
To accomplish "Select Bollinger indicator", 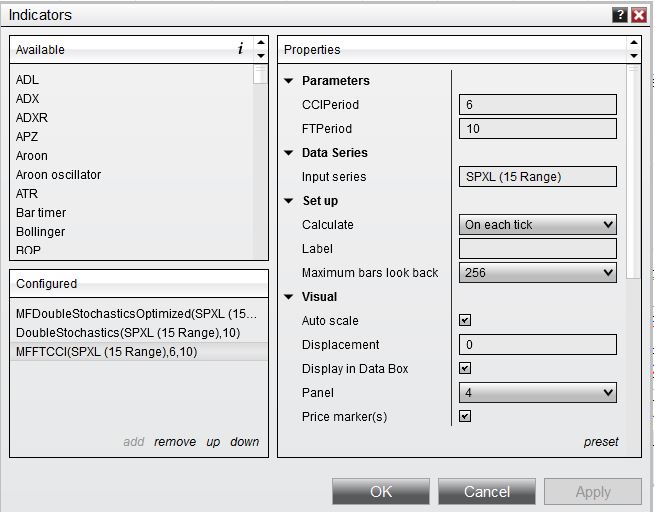I will coord(40,232).
